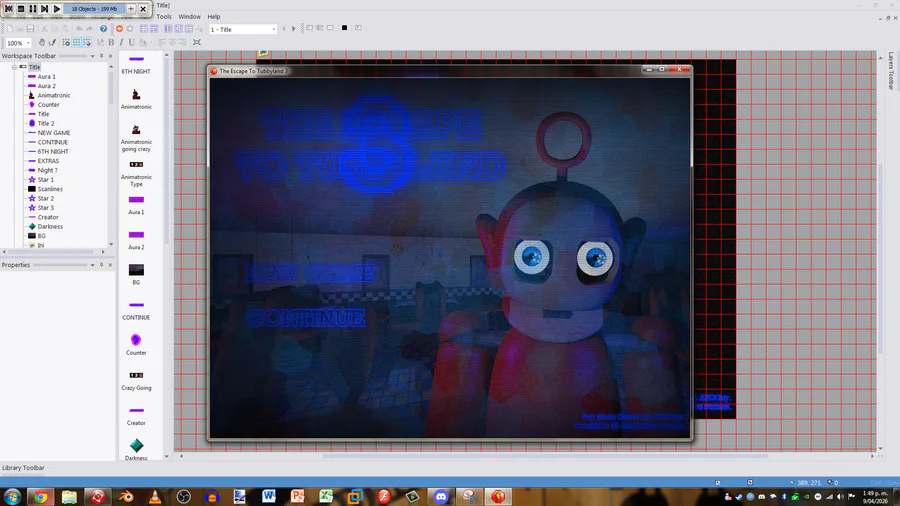The width and height of the screenshot is (900, 506).
Task: Open Workspace Toolbar panel options arrow
Action: 92,56
